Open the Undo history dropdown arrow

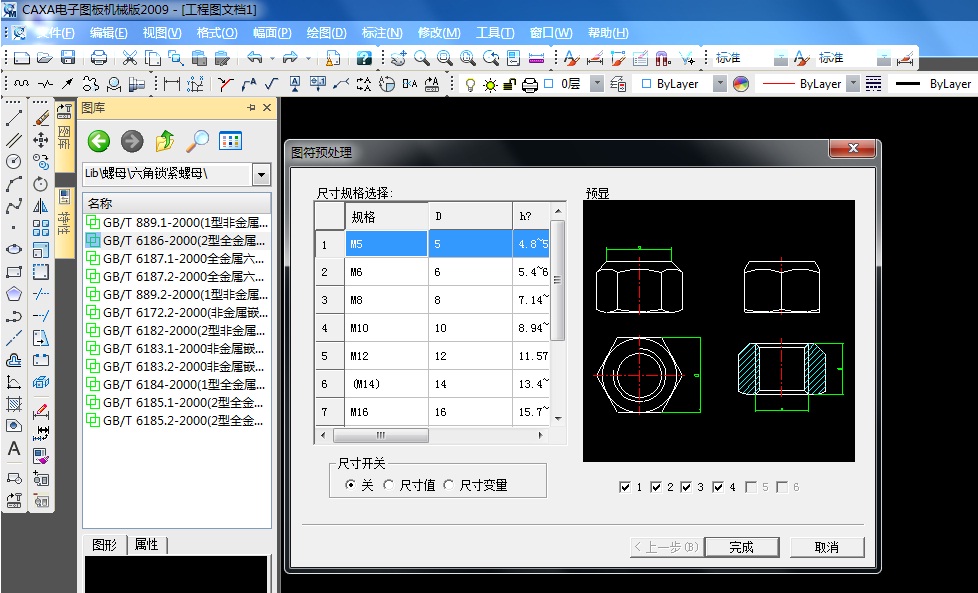272,58
